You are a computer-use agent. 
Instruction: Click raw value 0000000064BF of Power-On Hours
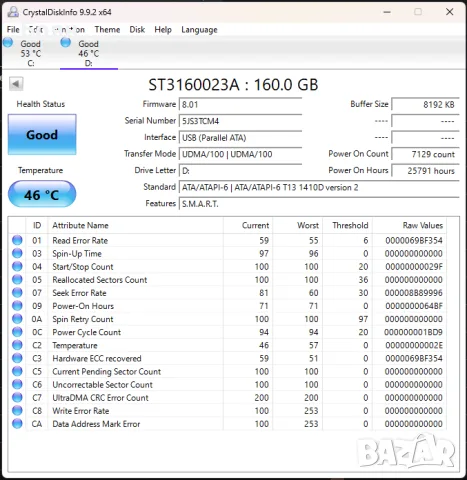414,306
